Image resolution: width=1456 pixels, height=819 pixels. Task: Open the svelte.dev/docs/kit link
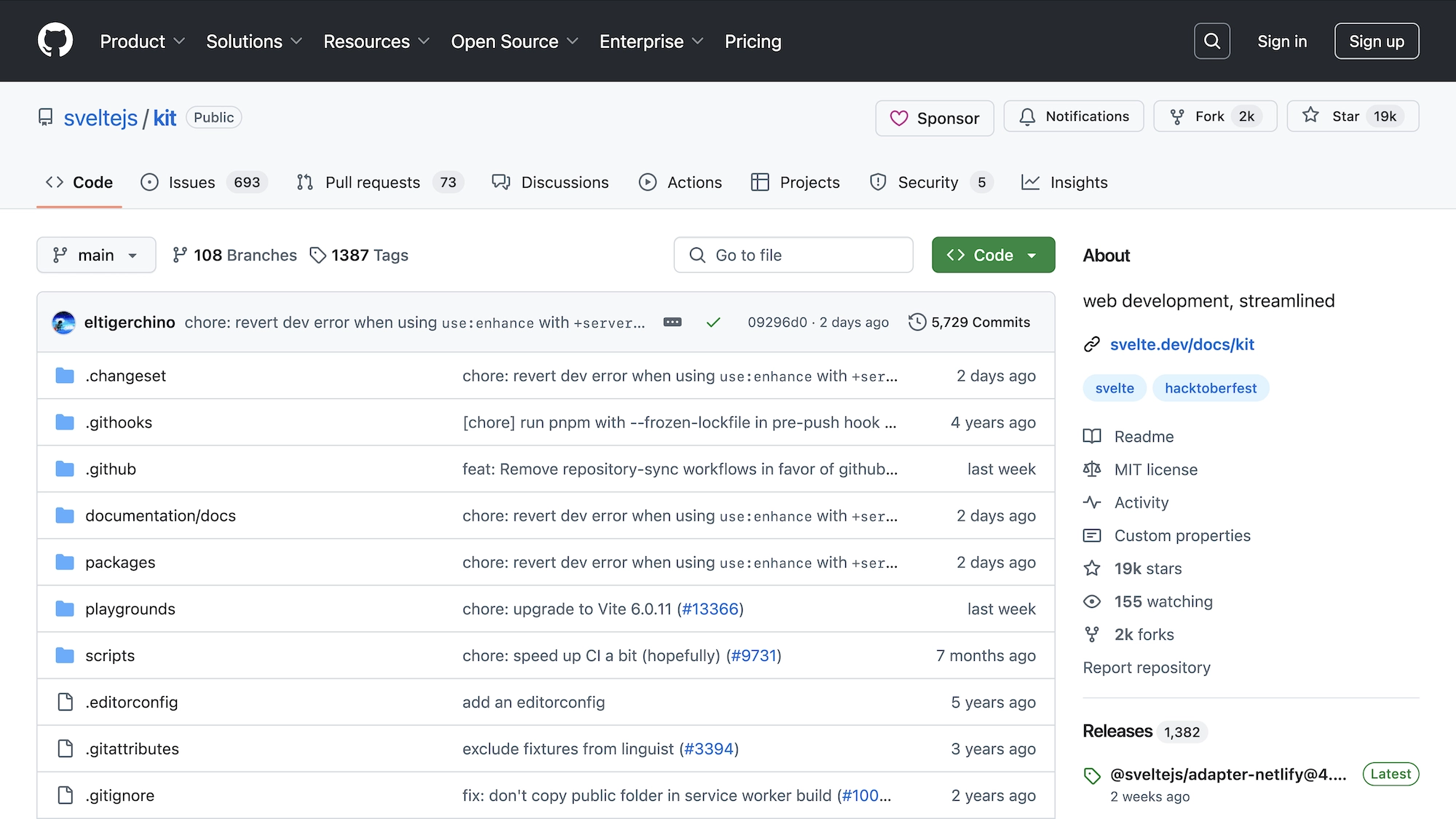click(x=1182, y=344)
